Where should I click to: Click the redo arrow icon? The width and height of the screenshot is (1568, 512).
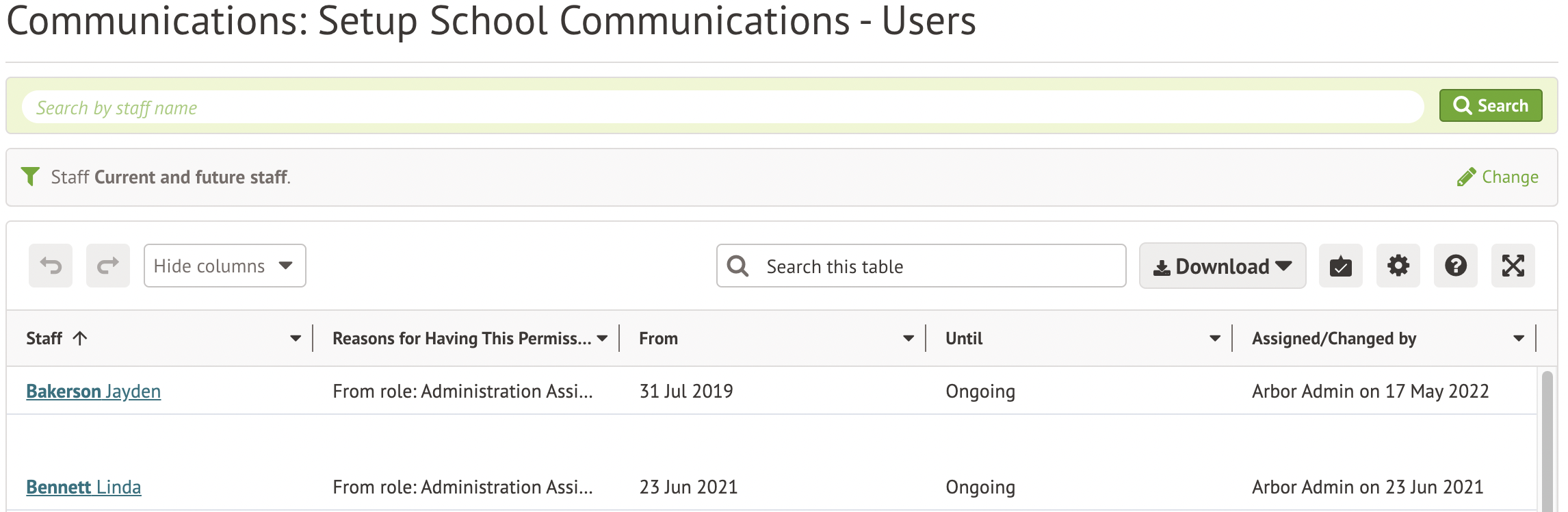pos(108,266)
